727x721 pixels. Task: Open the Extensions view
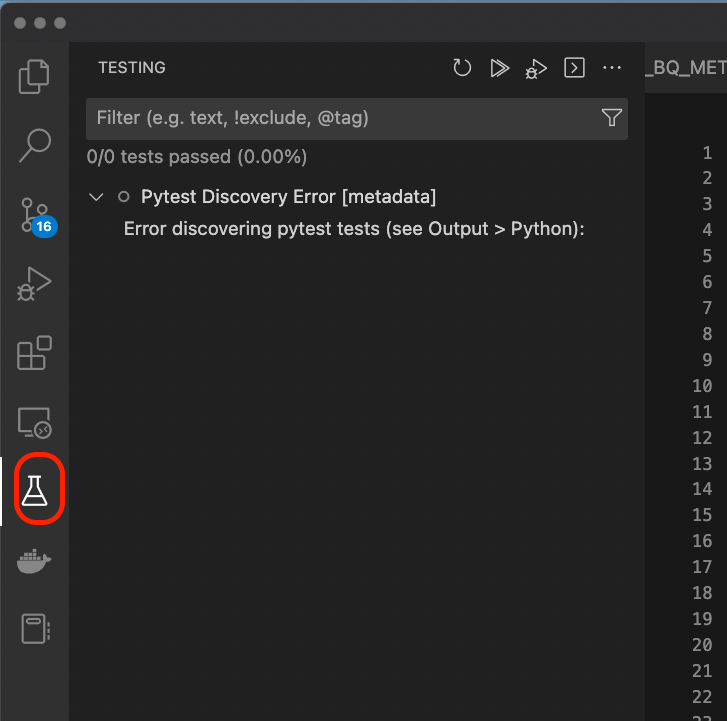(x=34, y=353)
